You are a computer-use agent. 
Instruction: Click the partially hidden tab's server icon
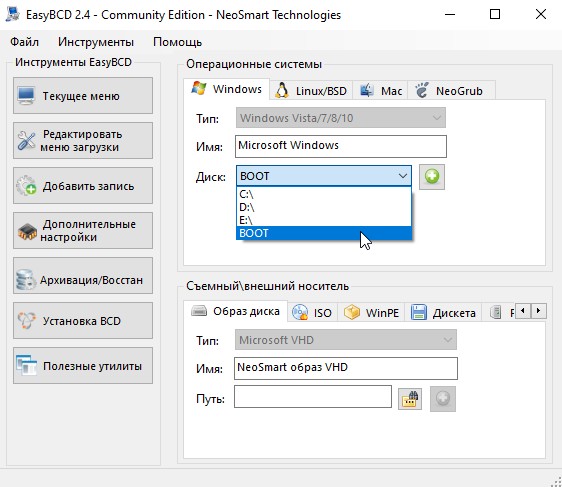coord(495,312)
